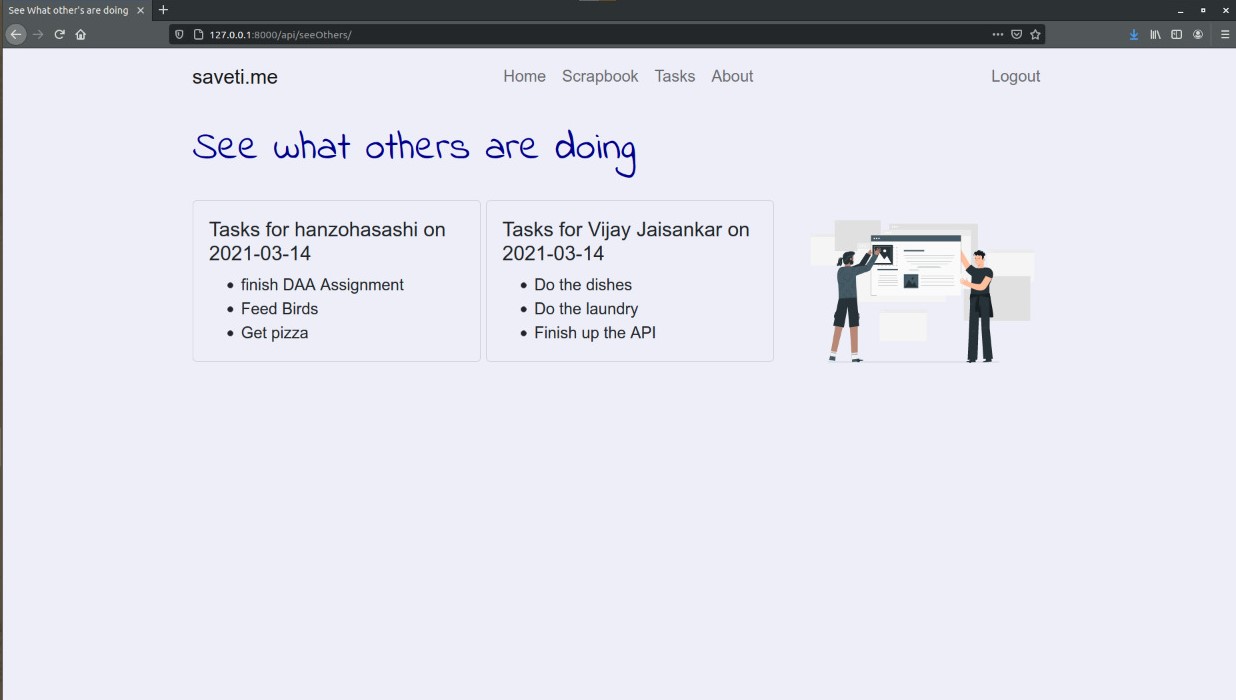The height and width of the screenshot is (700, 1236).
Task: Open a new tab with the plus icon
Action: click(164, 10)
